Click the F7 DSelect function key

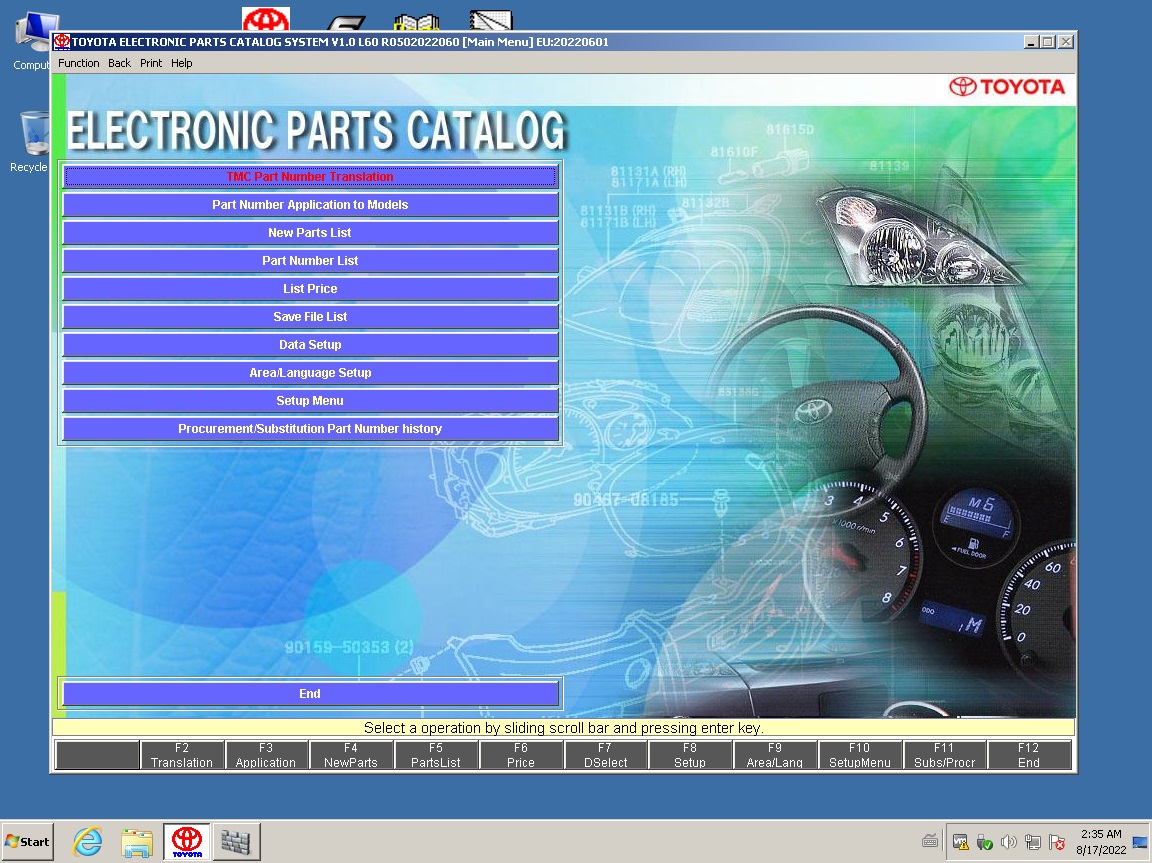coord(605,755)
